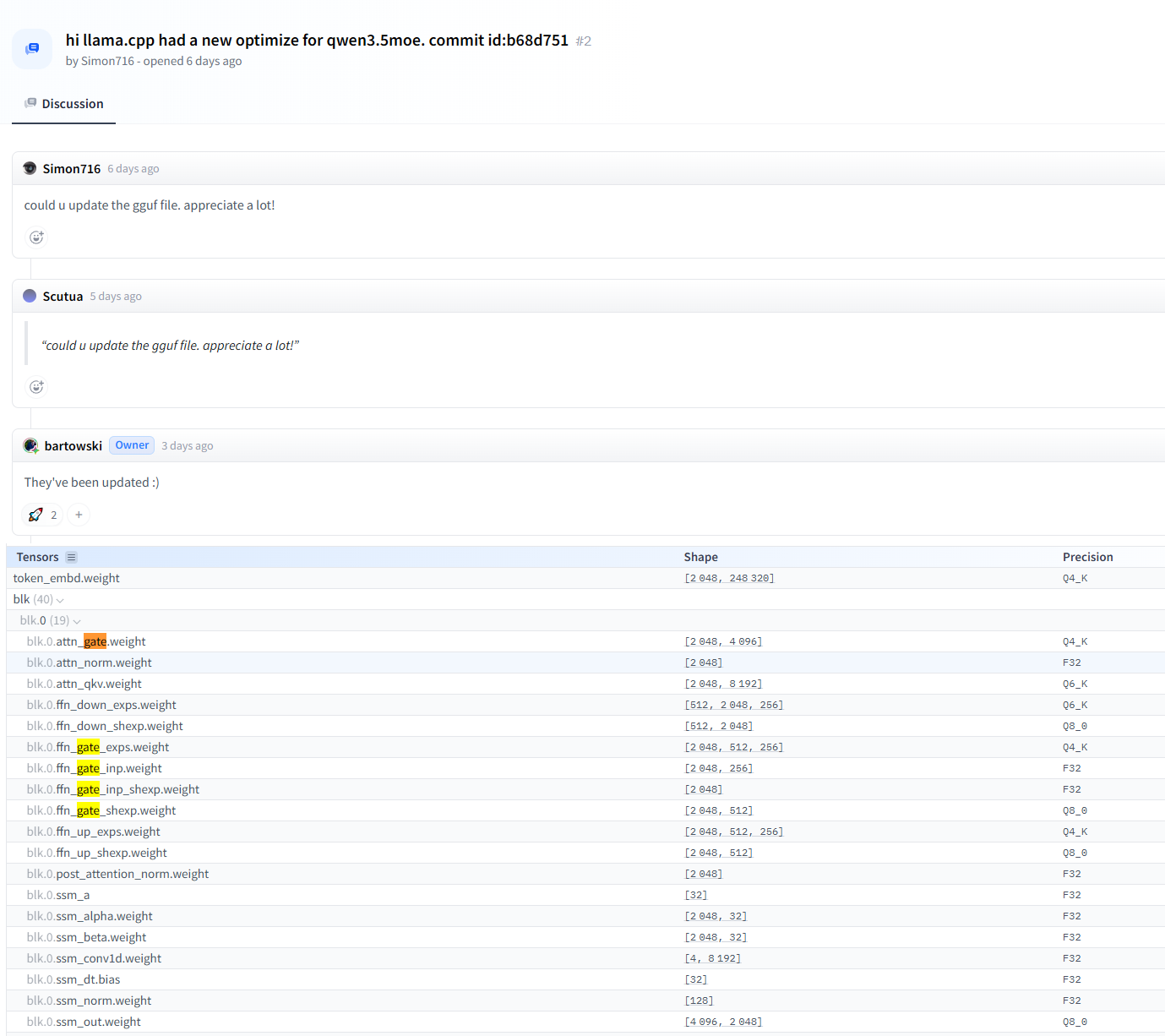Click the Q6_K precision of attn_qkv.weight

[1075, 684]
